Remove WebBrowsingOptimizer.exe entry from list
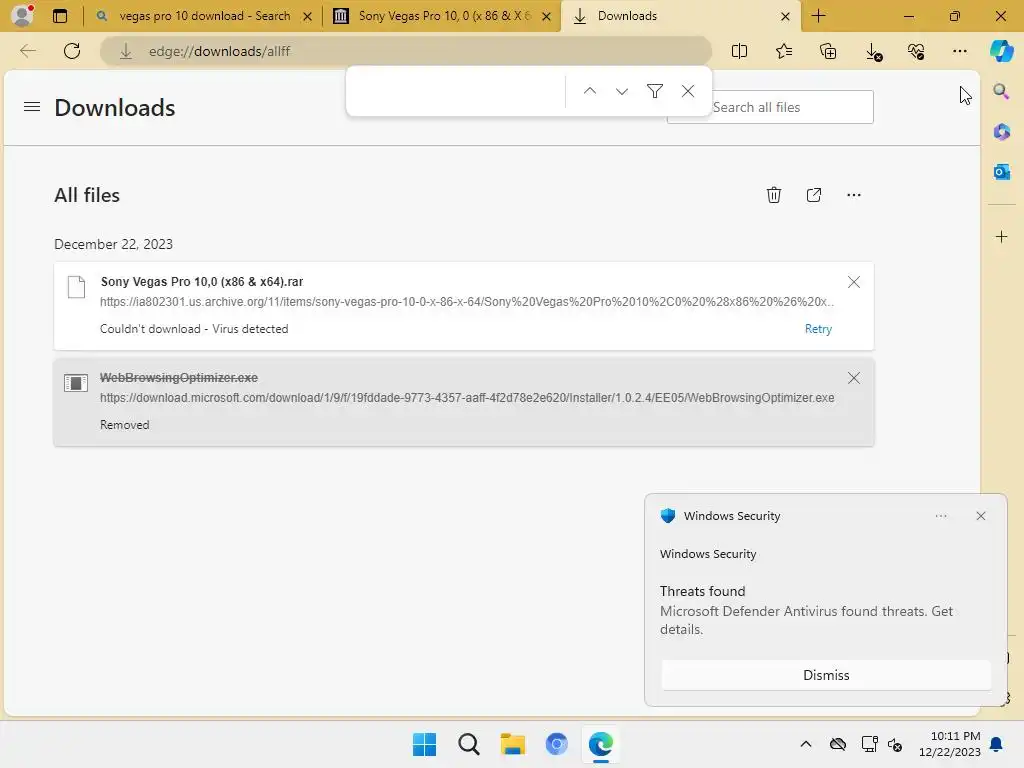The height and width of the screenshot is (768, 1024). click(x=854, y=378)
